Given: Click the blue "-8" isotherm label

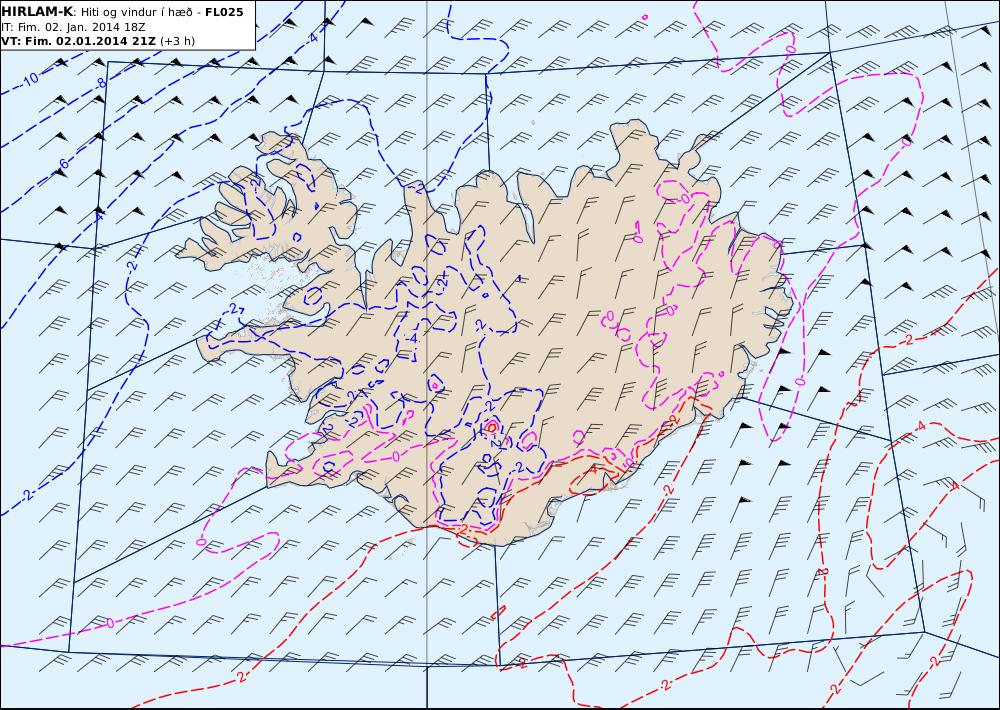Looking at the screenshot, I should pyautogui.click(x=99, y=83).
